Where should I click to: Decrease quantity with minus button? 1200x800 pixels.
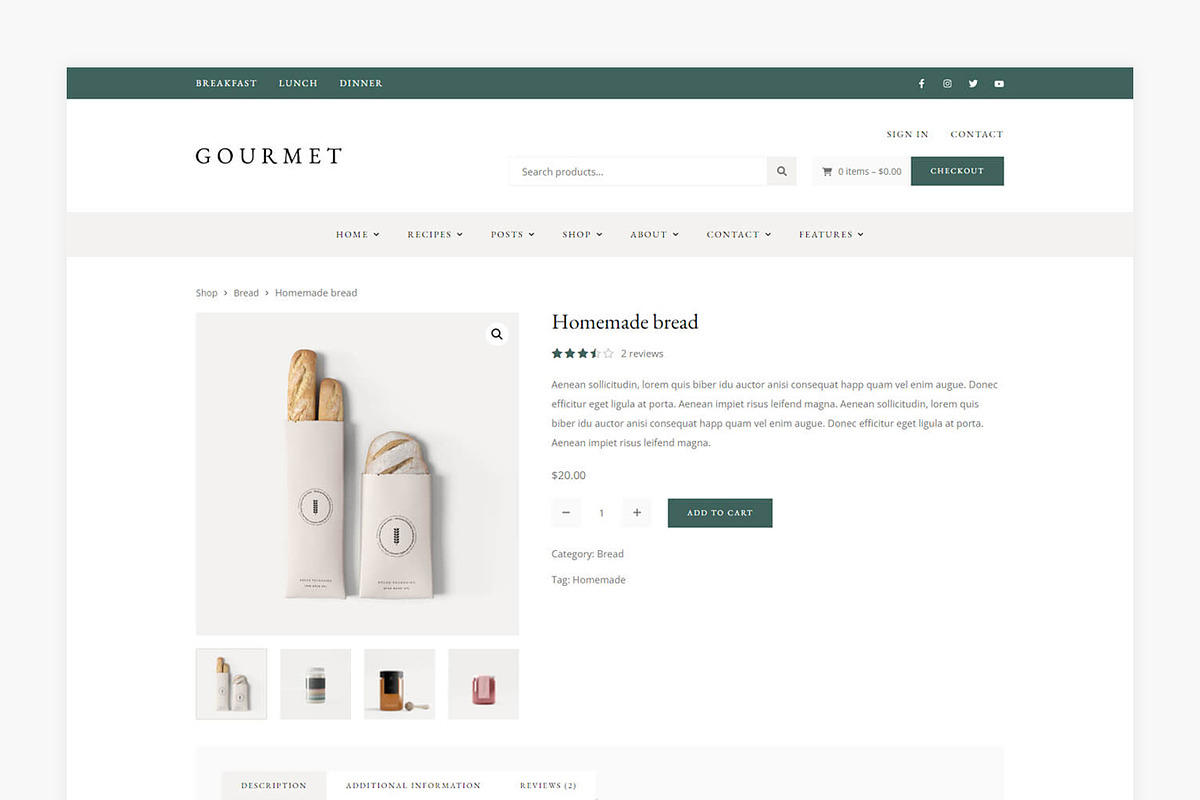566,513
